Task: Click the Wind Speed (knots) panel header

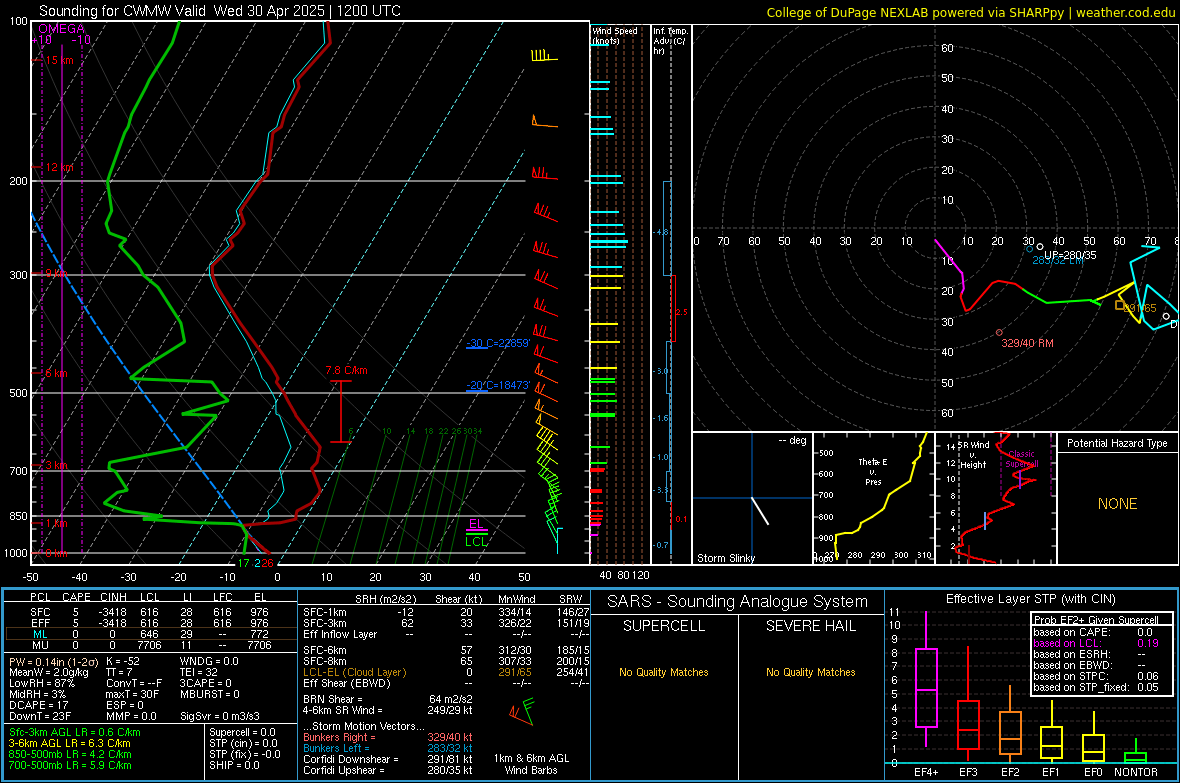Action: [x=614, y=35]
